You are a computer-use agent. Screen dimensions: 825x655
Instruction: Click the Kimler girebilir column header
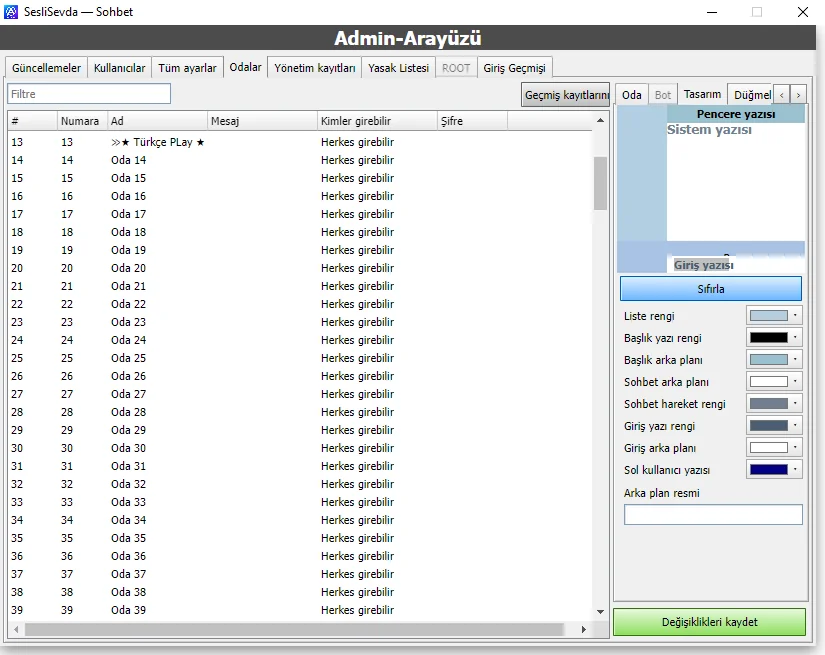tap(377, 121)
